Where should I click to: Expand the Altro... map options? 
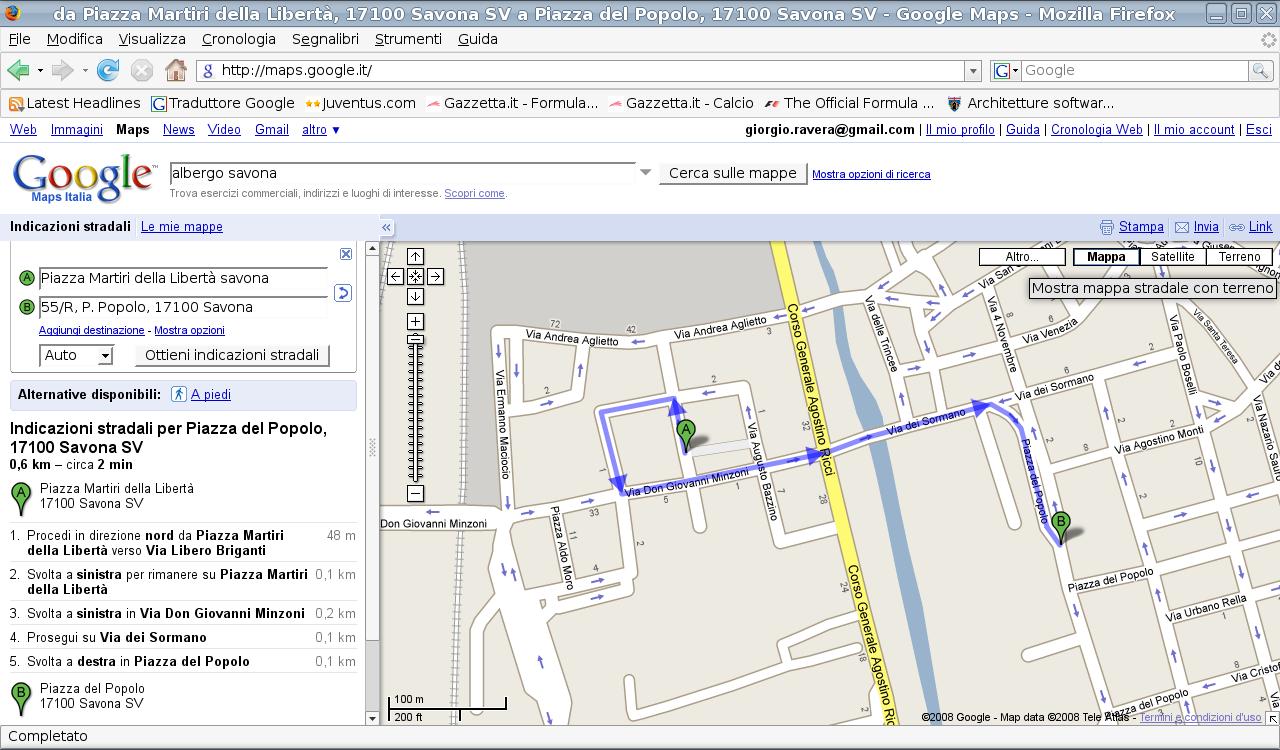pos(1022,257)
